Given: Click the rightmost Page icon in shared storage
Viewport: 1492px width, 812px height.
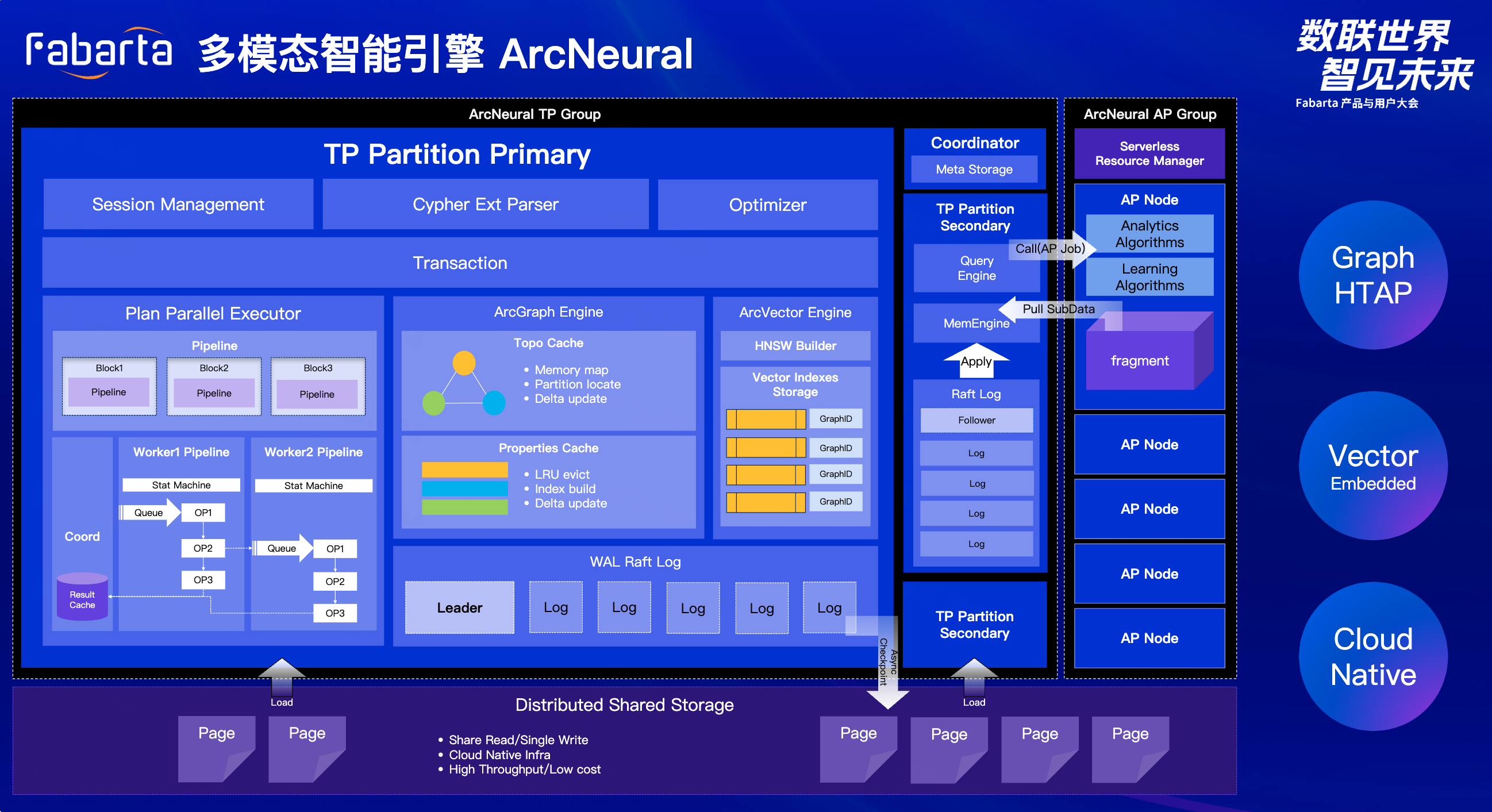Looking at the screenshot, I should tap(1130, 749).
